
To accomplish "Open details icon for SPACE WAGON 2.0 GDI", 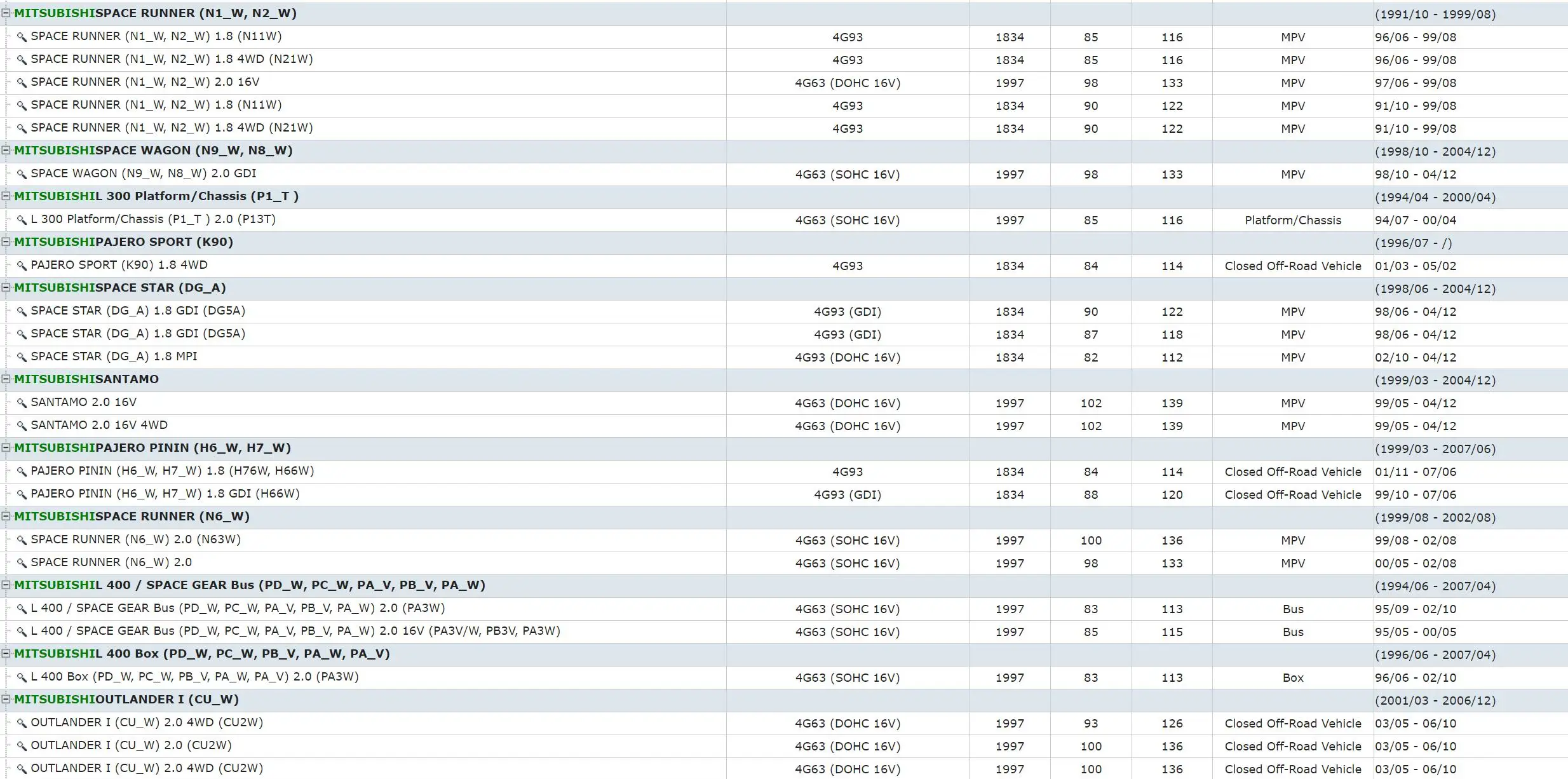I will [22, 174].
